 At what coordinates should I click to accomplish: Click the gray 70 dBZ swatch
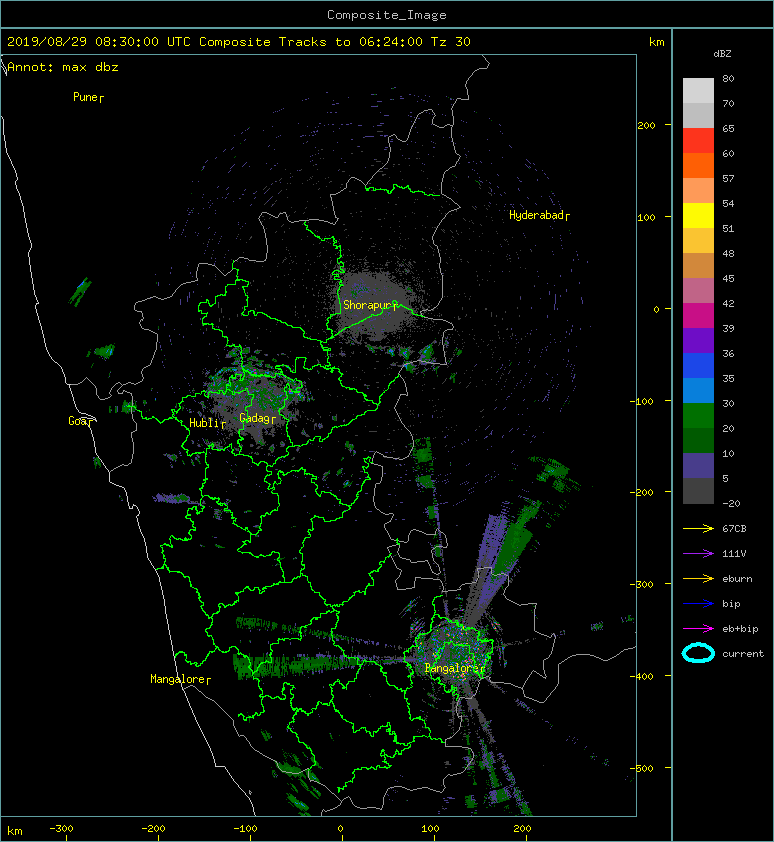pyautogui.click(x=698, y=115)
